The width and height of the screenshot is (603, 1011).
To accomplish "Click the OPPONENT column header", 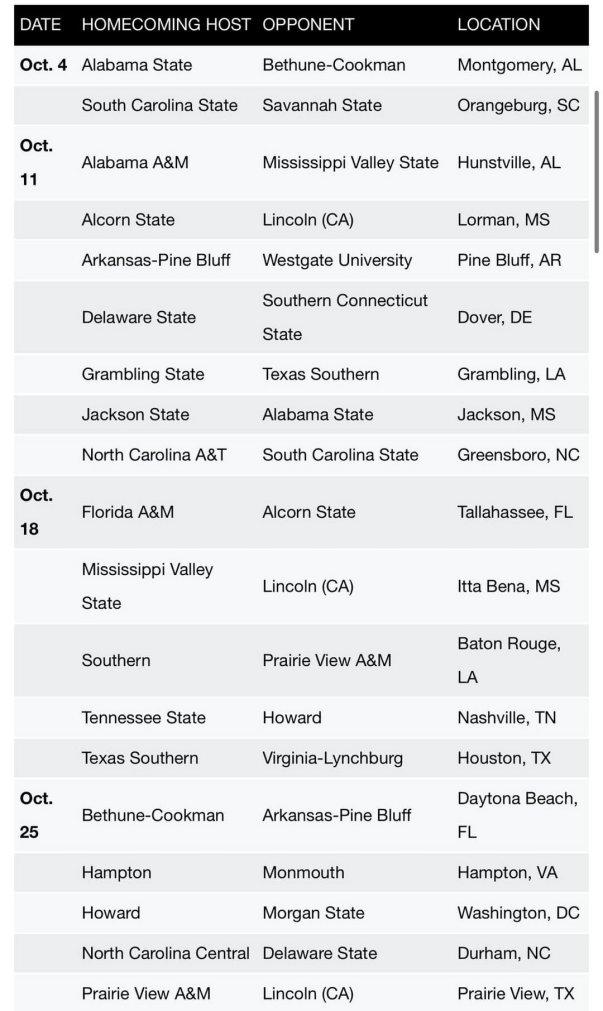I will tap(308, 25).
